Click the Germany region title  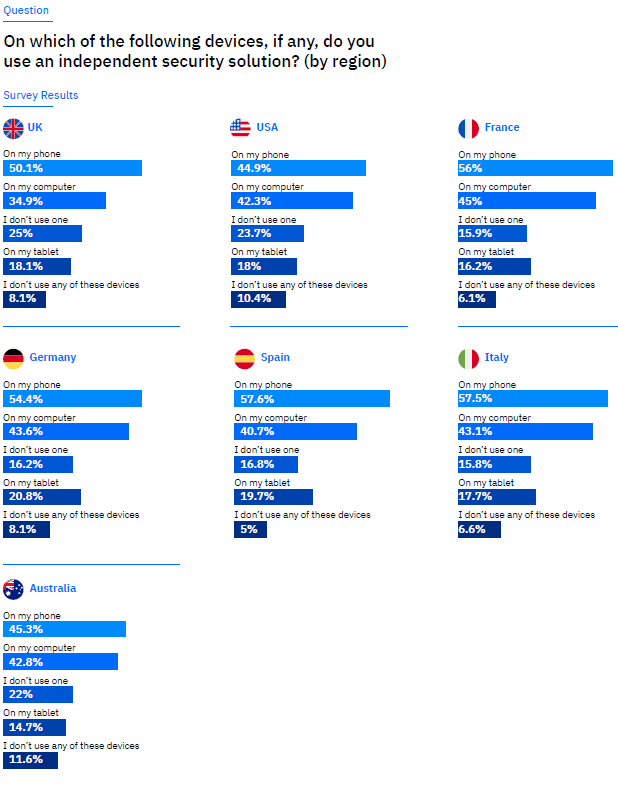pos(53,358)
